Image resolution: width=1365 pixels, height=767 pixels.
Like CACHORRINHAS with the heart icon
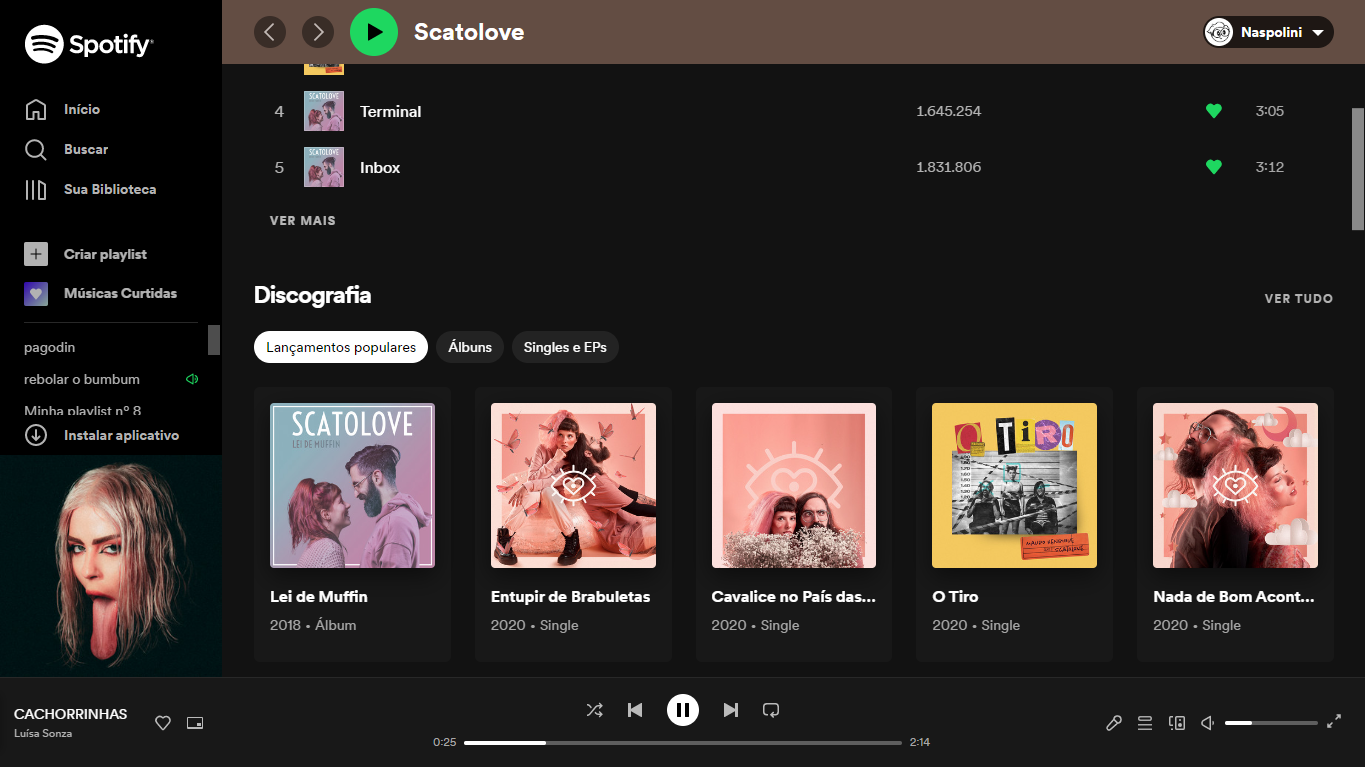point(163,723)
